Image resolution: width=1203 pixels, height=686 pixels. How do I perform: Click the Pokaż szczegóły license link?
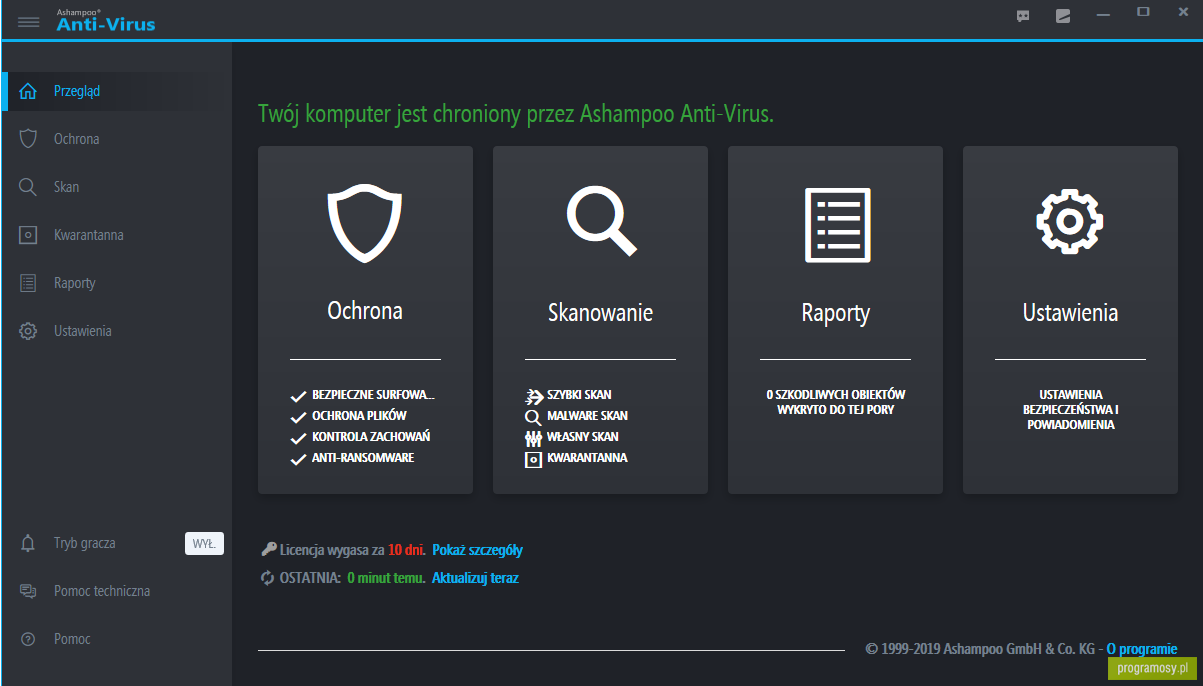(x=477, y=550)
